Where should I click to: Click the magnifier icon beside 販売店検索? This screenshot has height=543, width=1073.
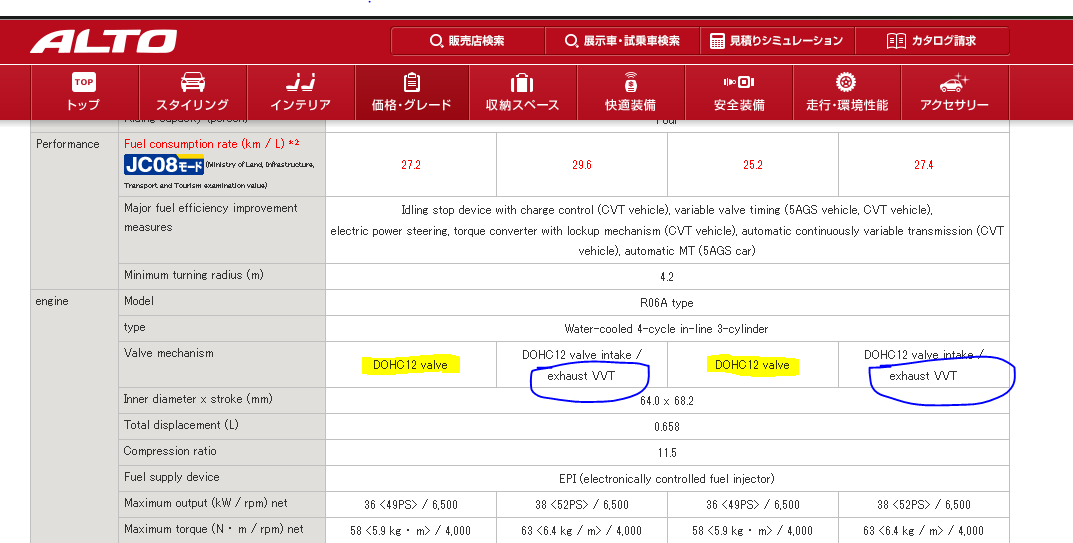[x=436, y=41]
